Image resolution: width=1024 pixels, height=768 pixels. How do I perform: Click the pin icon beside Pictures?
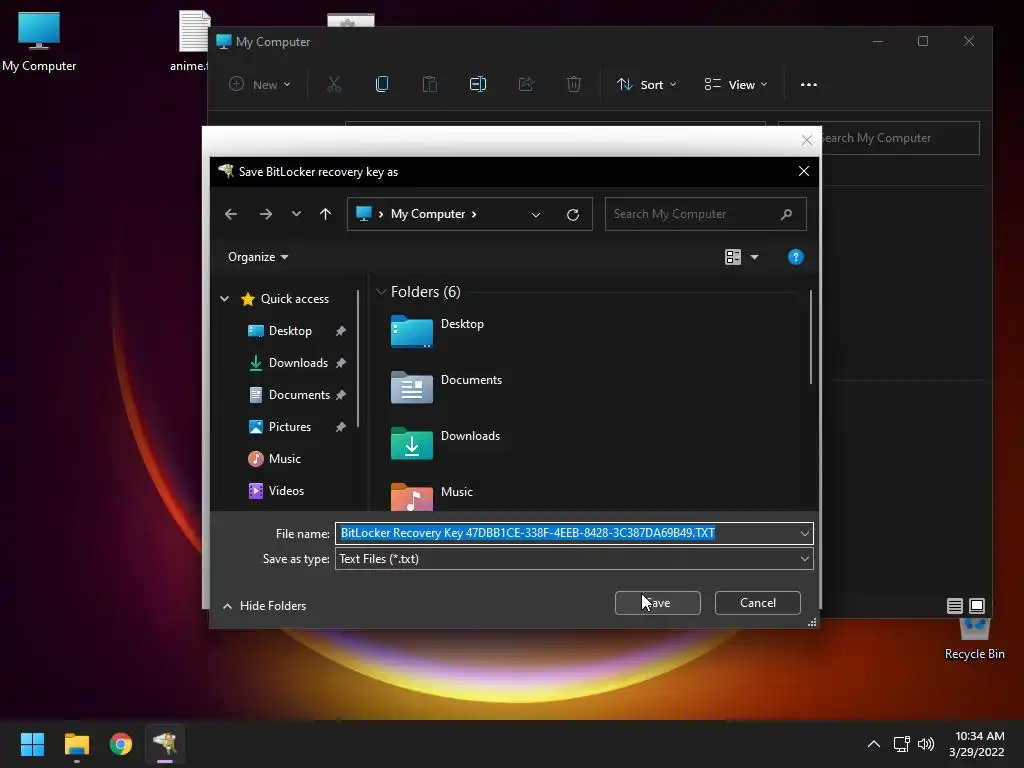point(340,427)
